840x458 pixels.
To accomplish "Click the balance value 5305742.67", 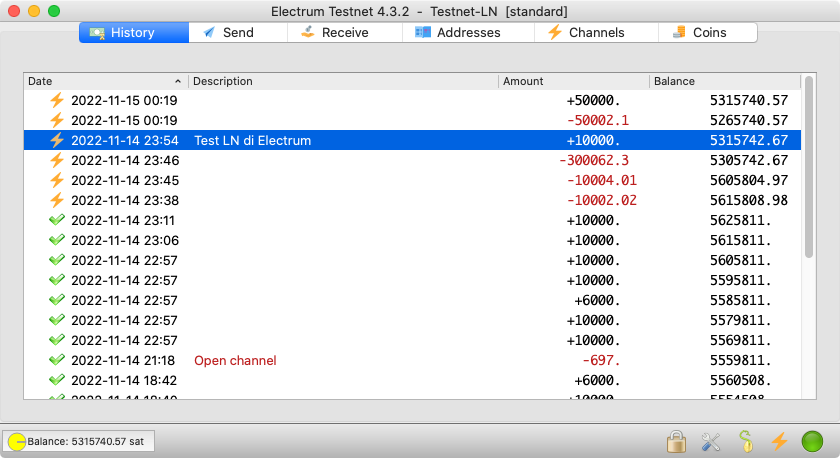I will [749, 160].
